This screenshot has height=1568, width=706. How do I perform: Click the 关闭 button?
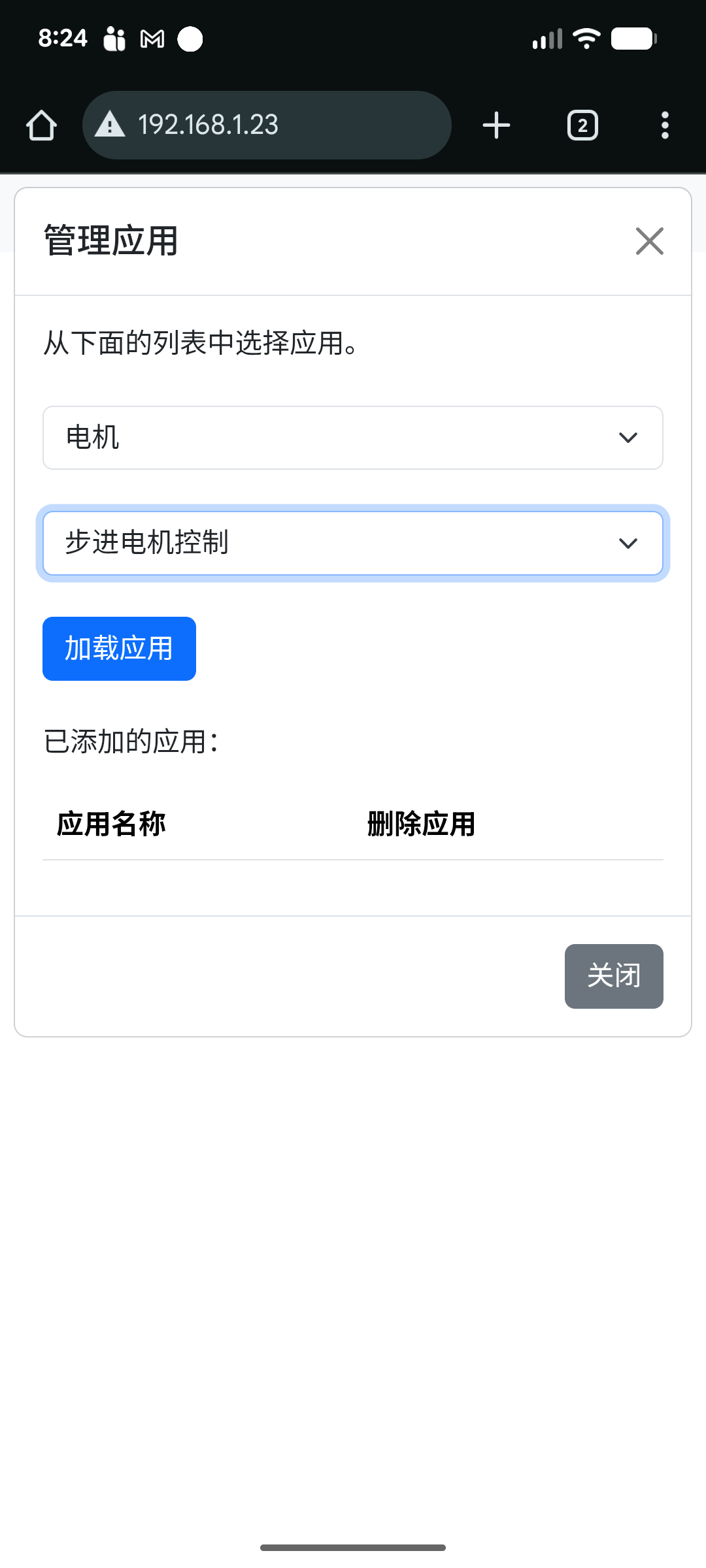point(614,976)
